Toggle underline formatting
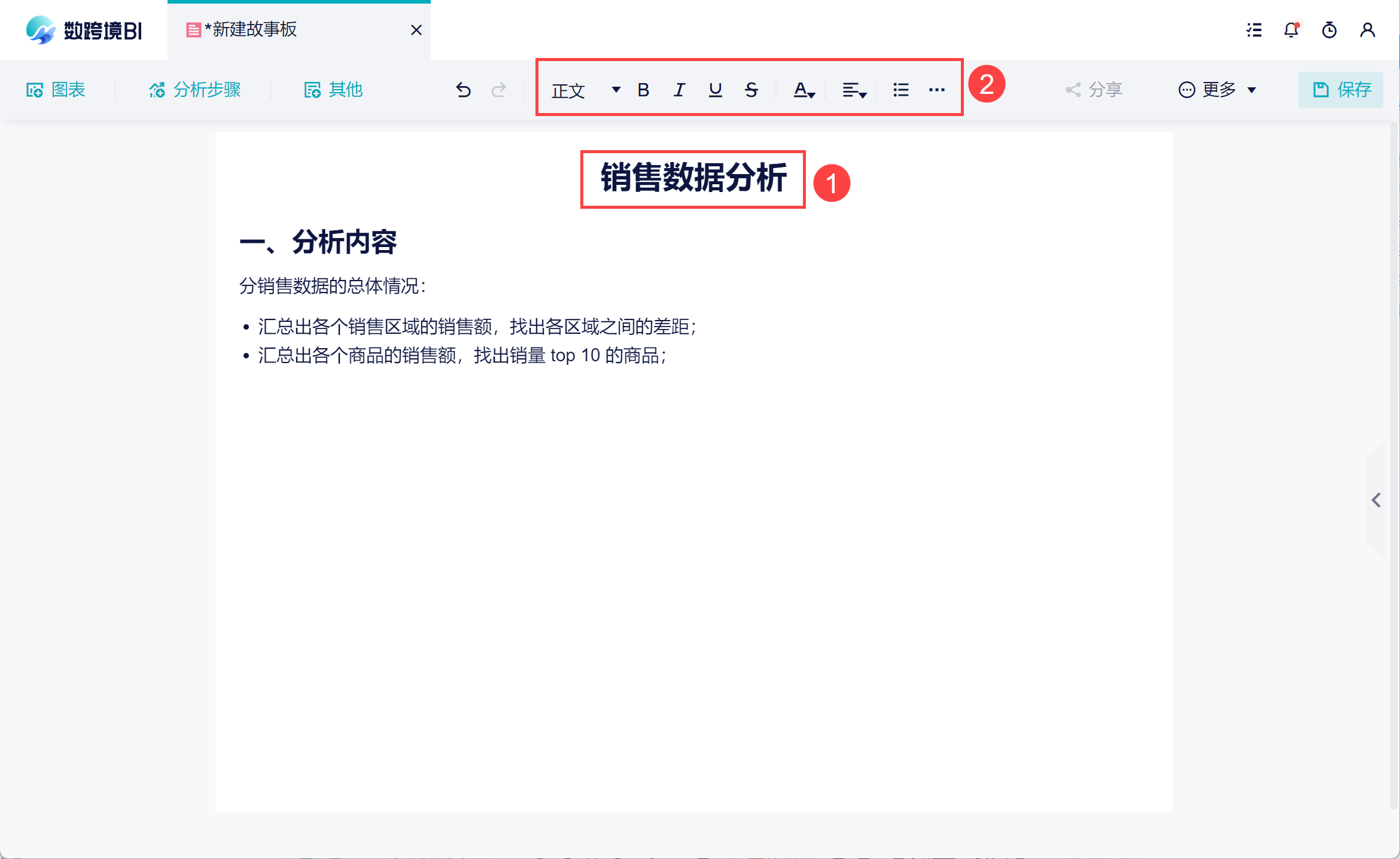1400x859 pixels. [x=715, y=90]
